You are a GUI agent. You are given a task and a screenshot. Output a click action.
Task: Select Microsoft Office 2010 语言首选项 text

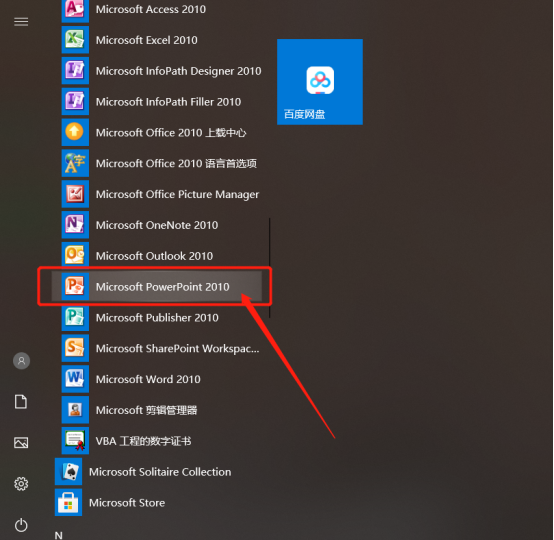tap(176, 163)
